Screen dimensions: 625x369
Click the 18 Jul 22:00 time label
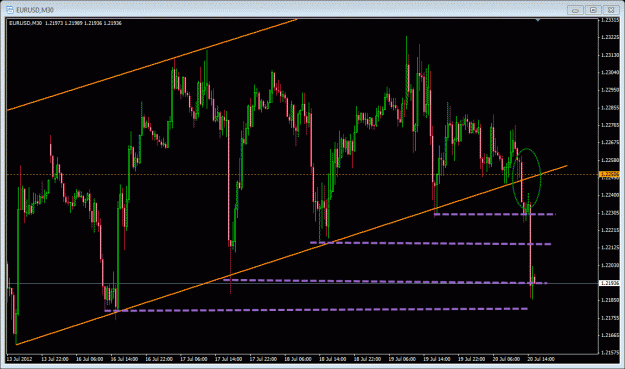click(x=367, y=359)
